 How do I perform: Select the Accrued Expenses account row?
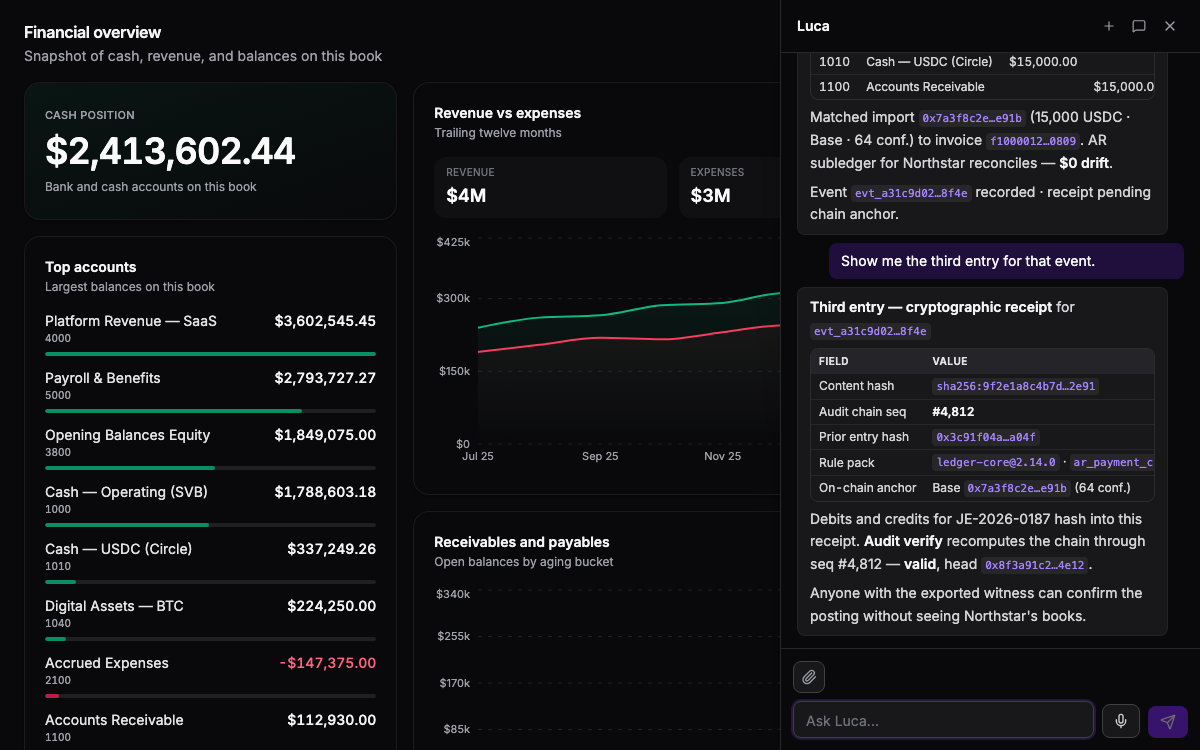coord(210,676)
